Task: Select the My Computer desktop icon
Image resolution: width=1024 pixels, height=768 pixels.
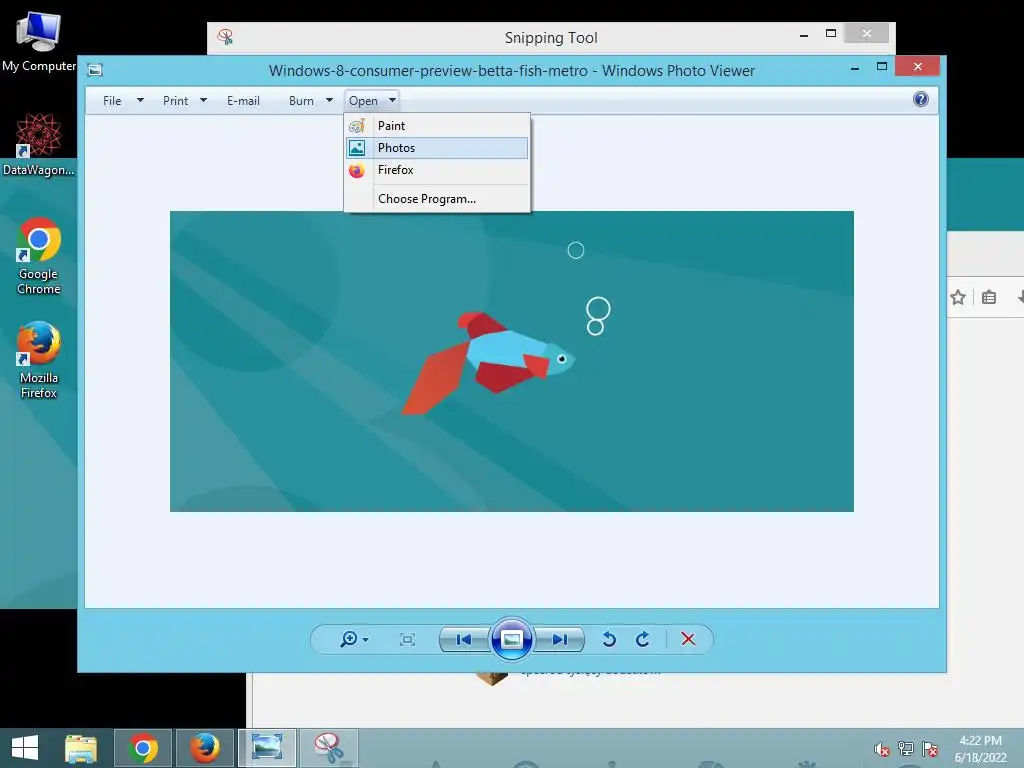Action: (39, 42)
